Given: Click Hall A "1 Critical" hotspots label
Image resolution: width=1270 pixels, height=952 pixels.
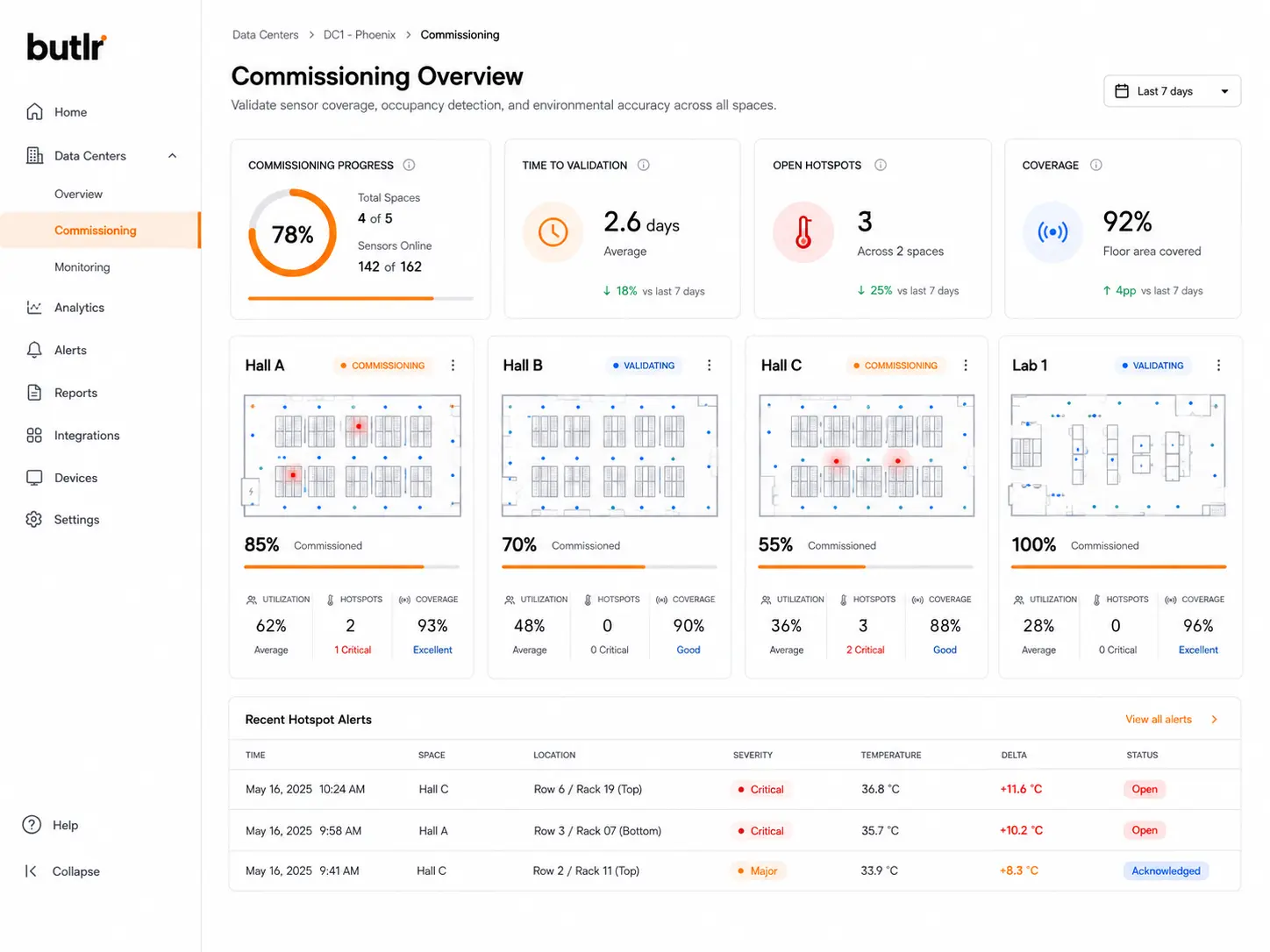Looking at the screenshot, I should click(x=353, y=650).
